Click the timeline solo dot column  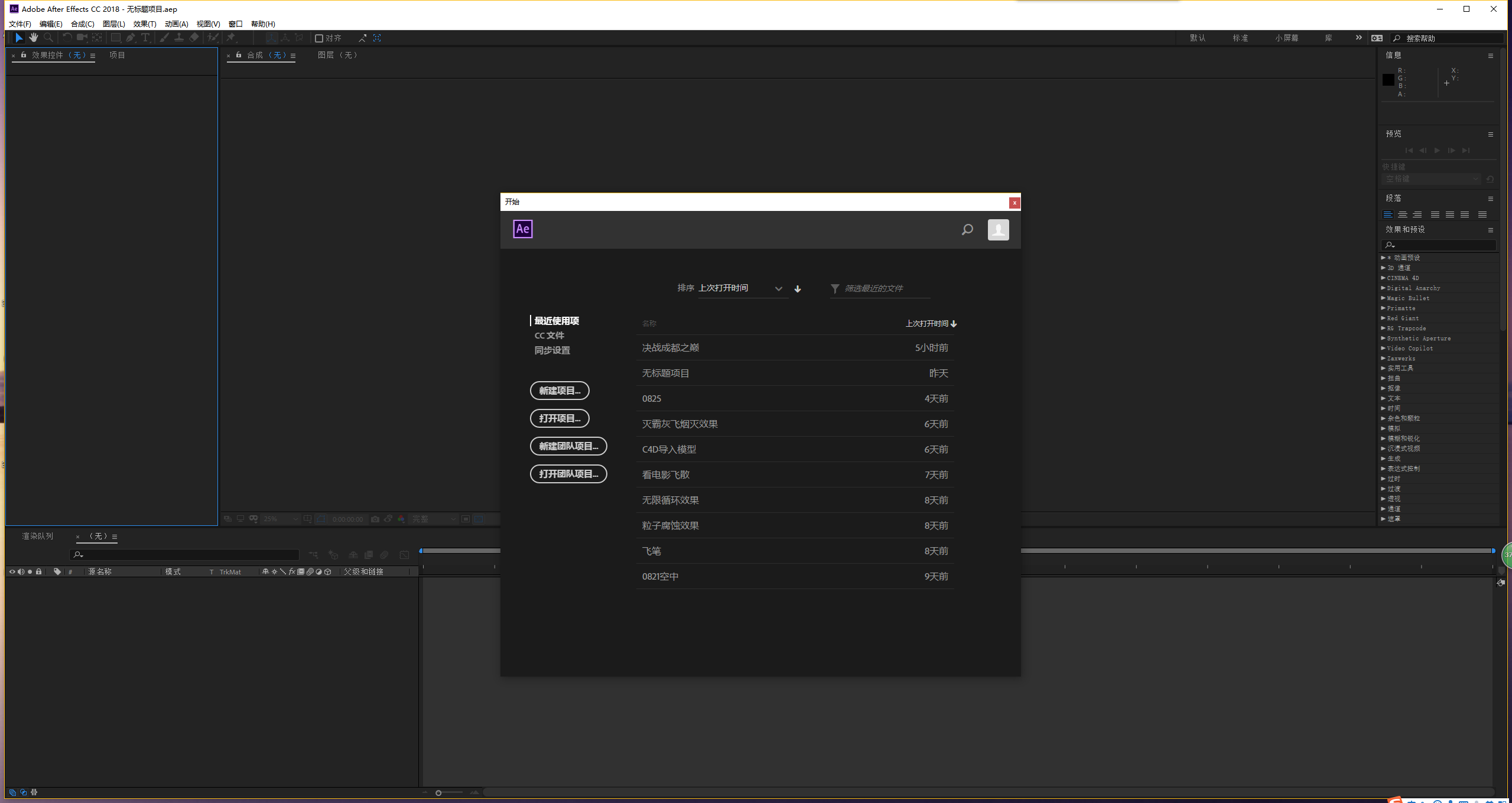(x=30, y=571)
